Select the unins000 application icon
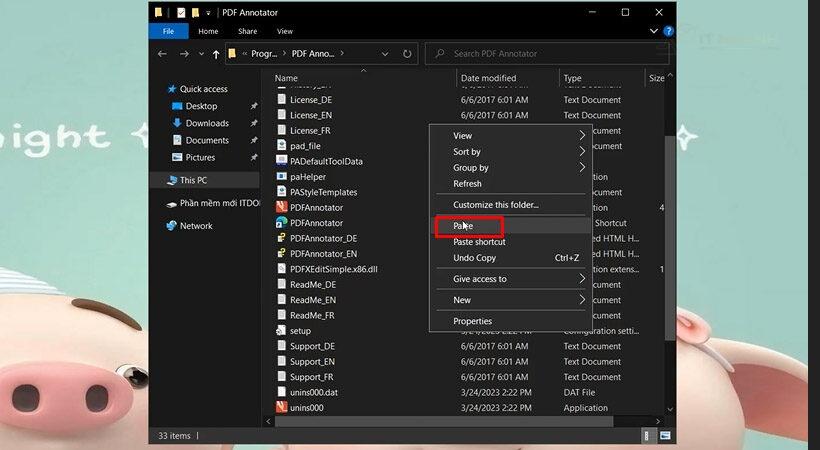 281,408
